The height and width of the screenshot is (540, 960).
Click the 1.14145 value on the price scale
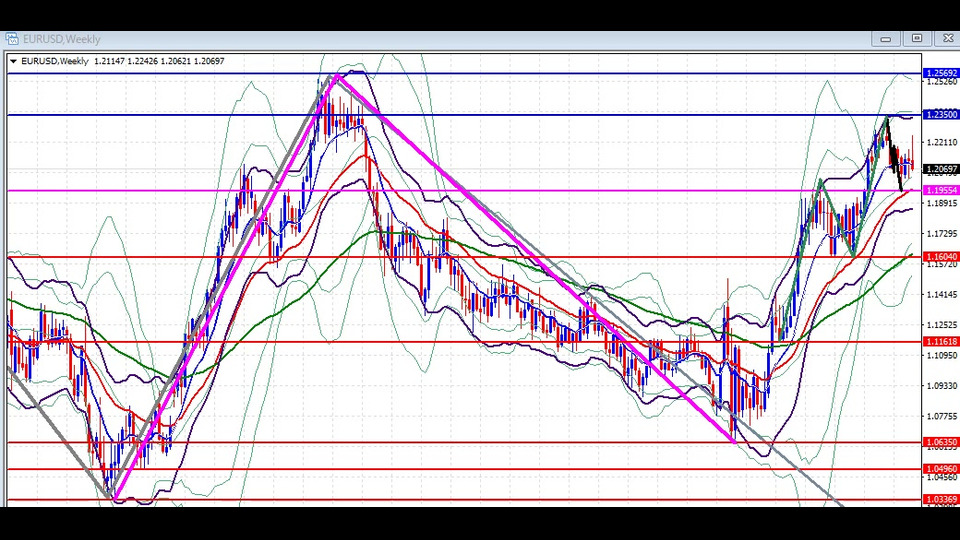[942, 294]
